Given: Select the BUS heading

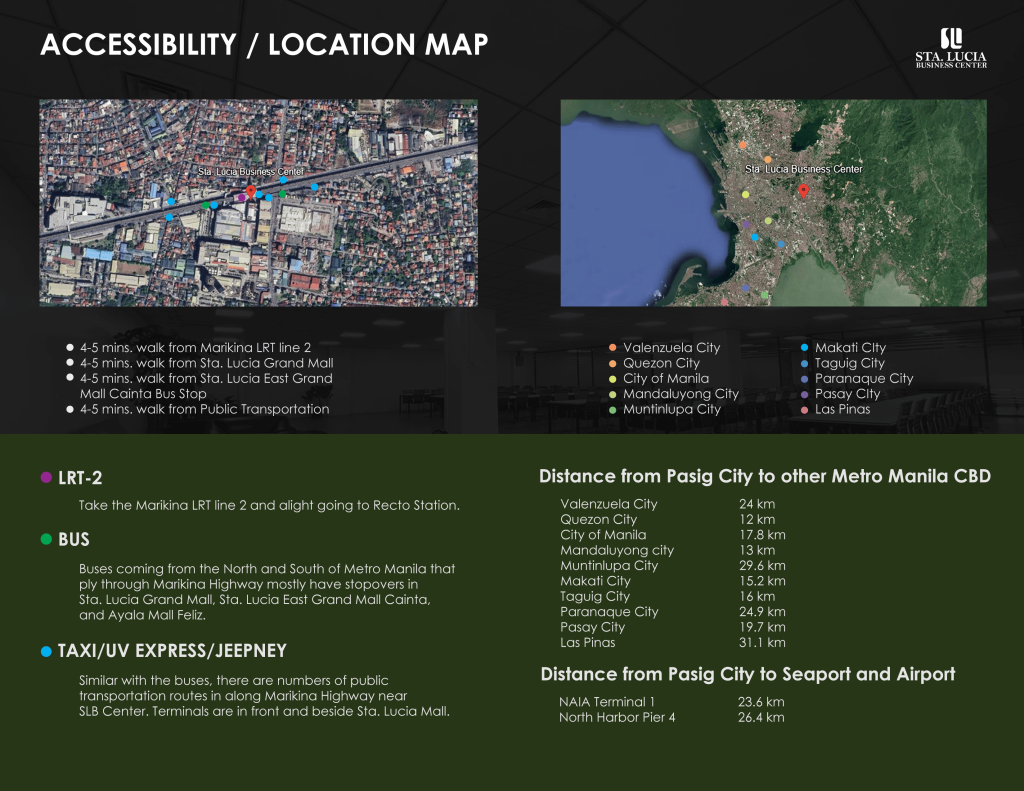Looking at the screenshot, I should [74, 540].
